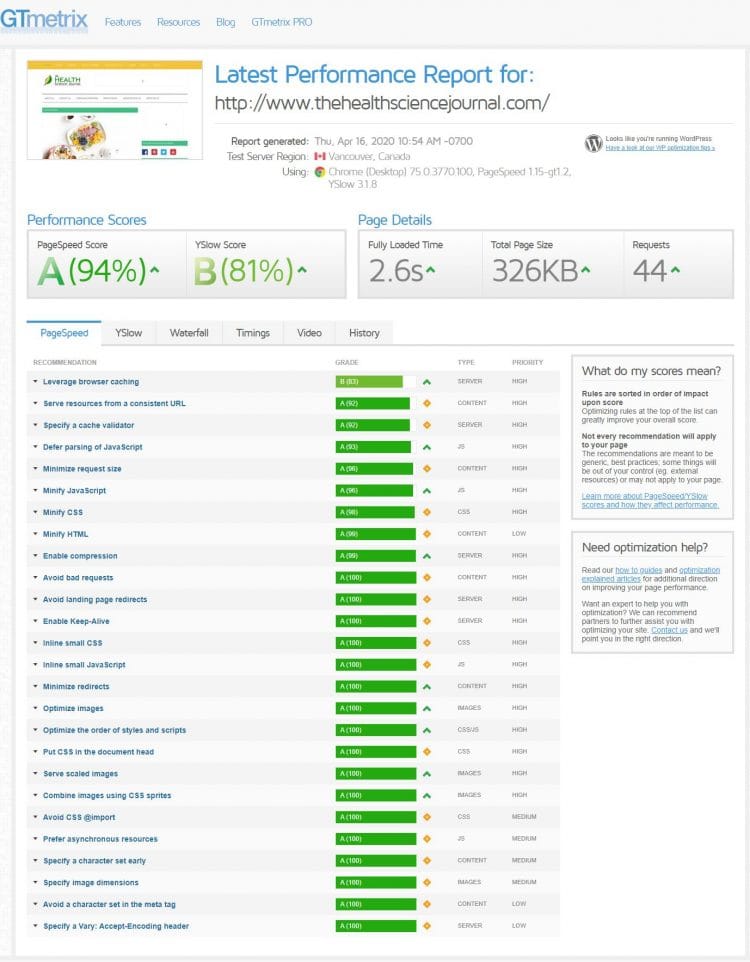Click green arrow in Leverage browser caching row
This screenshot has width=750, height=962.
point(427,382)
